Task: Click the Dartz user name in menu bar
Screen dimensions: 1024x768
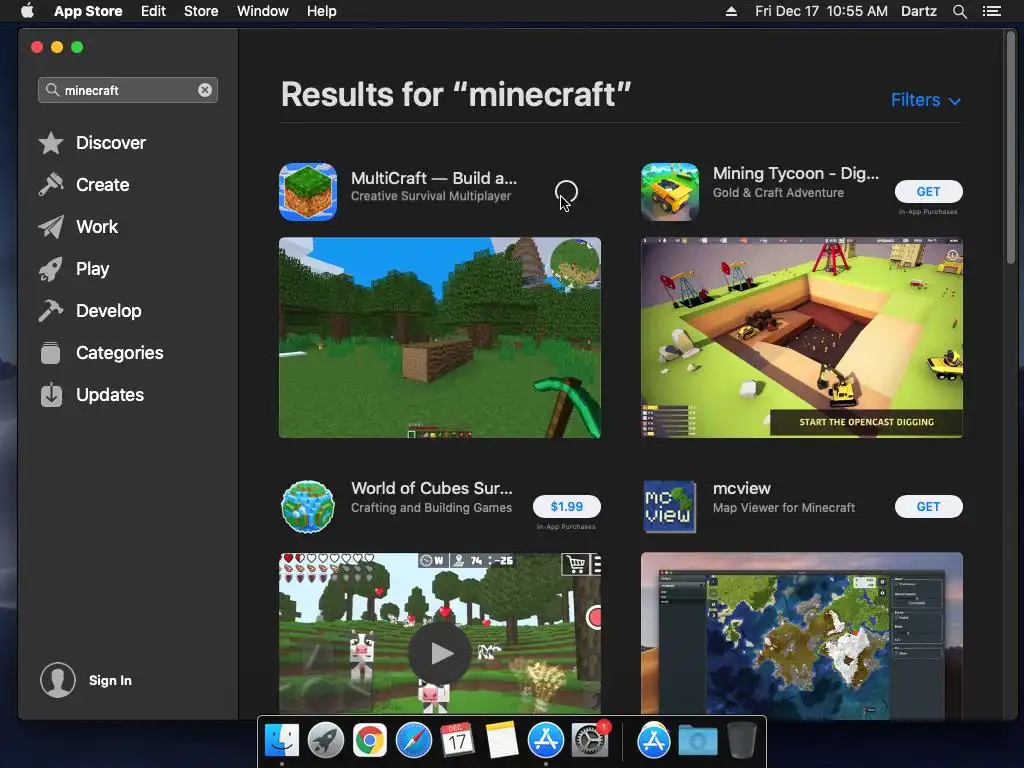Action: click(918, 11)
